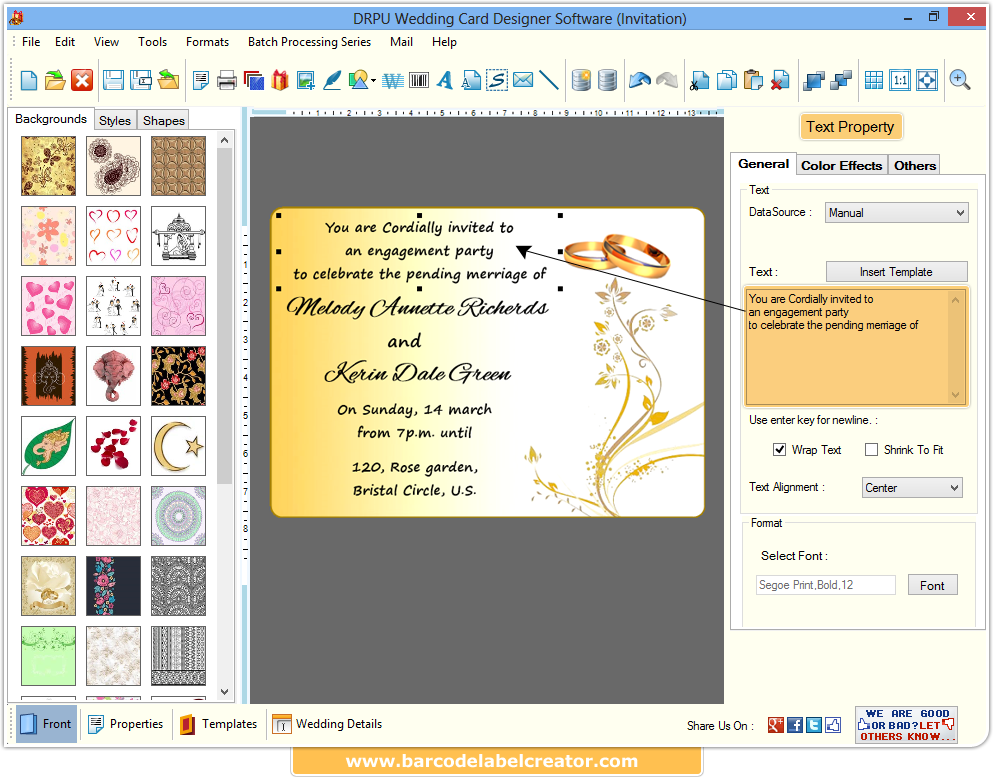Click the red X close-document icon

(82, 80)
